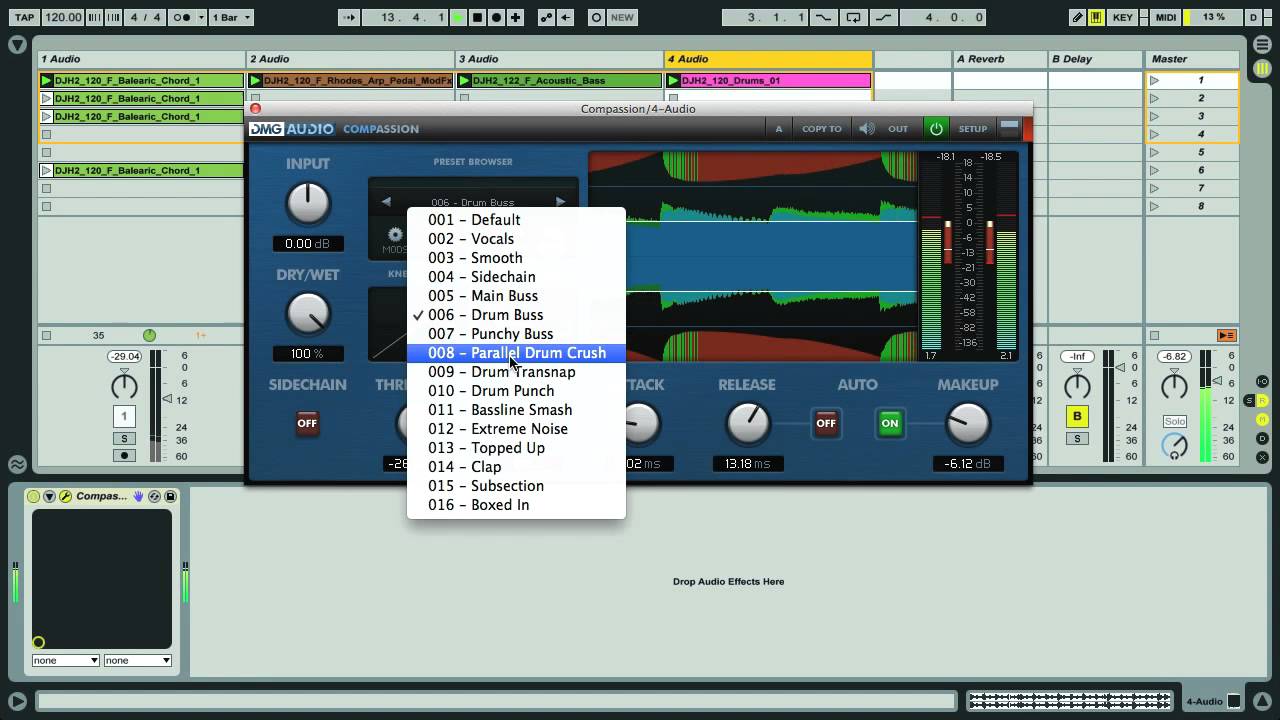Click the transport play button
1280x720 pixels.
pyautogui.click(x=458, y=17)
